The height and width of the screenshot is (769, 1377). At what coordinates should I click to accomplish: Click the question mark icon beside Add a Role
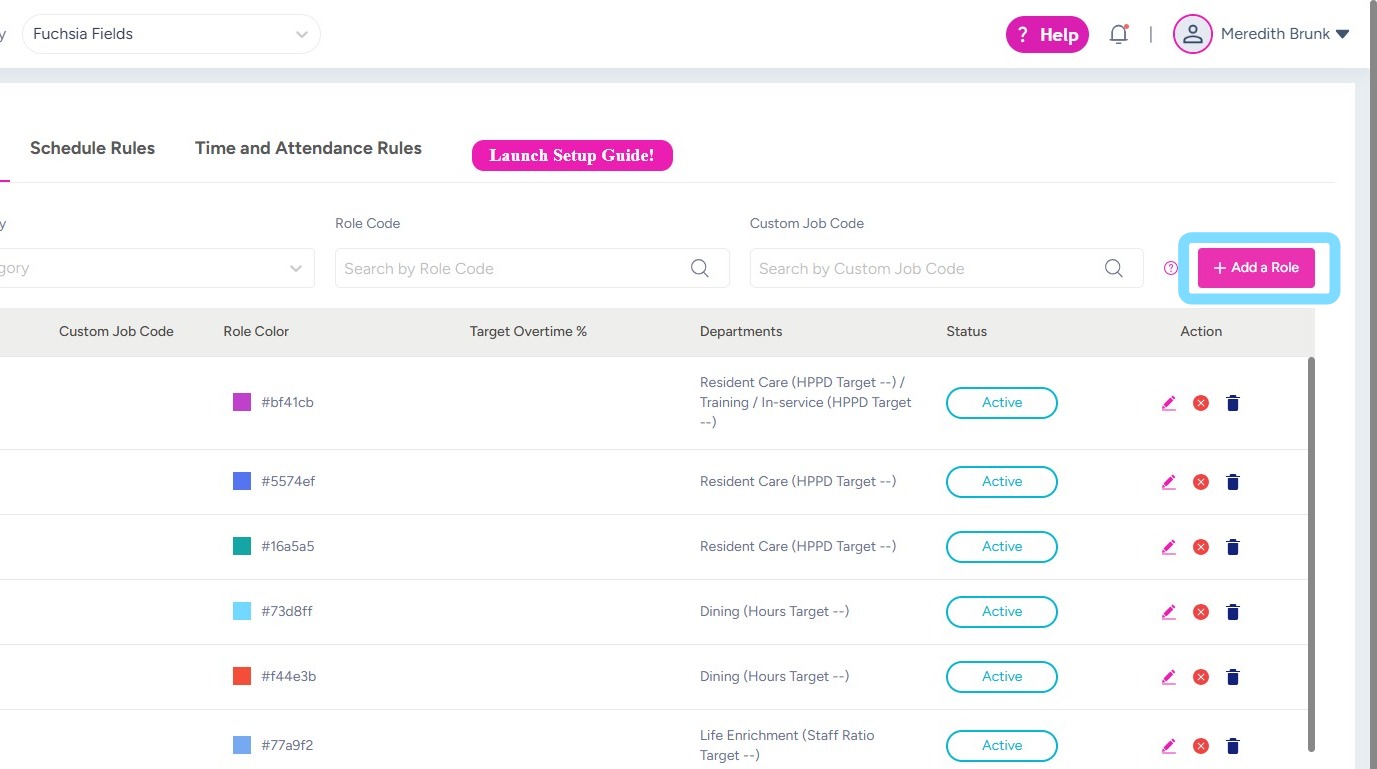click(x=1171, y=268)
